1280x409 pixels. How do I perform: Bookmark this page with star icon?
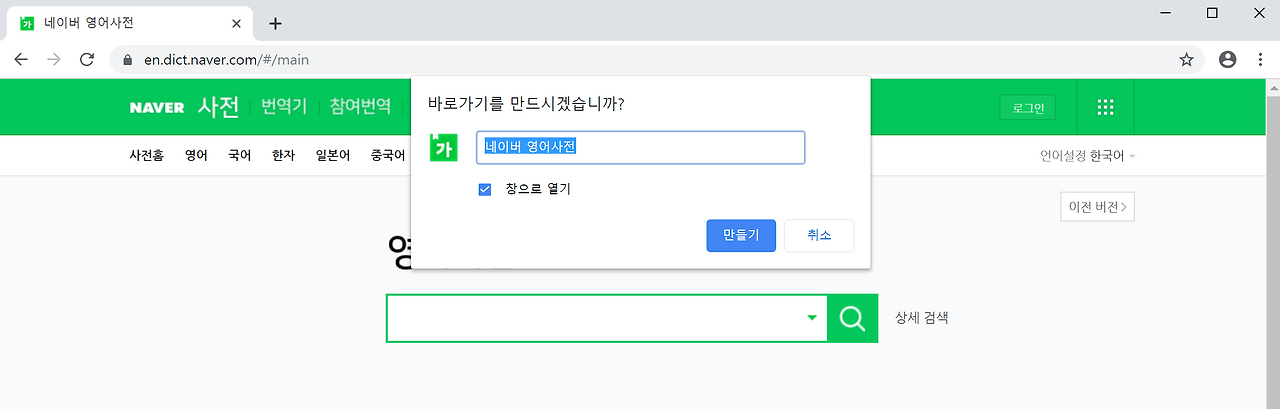pos(1187,60)
